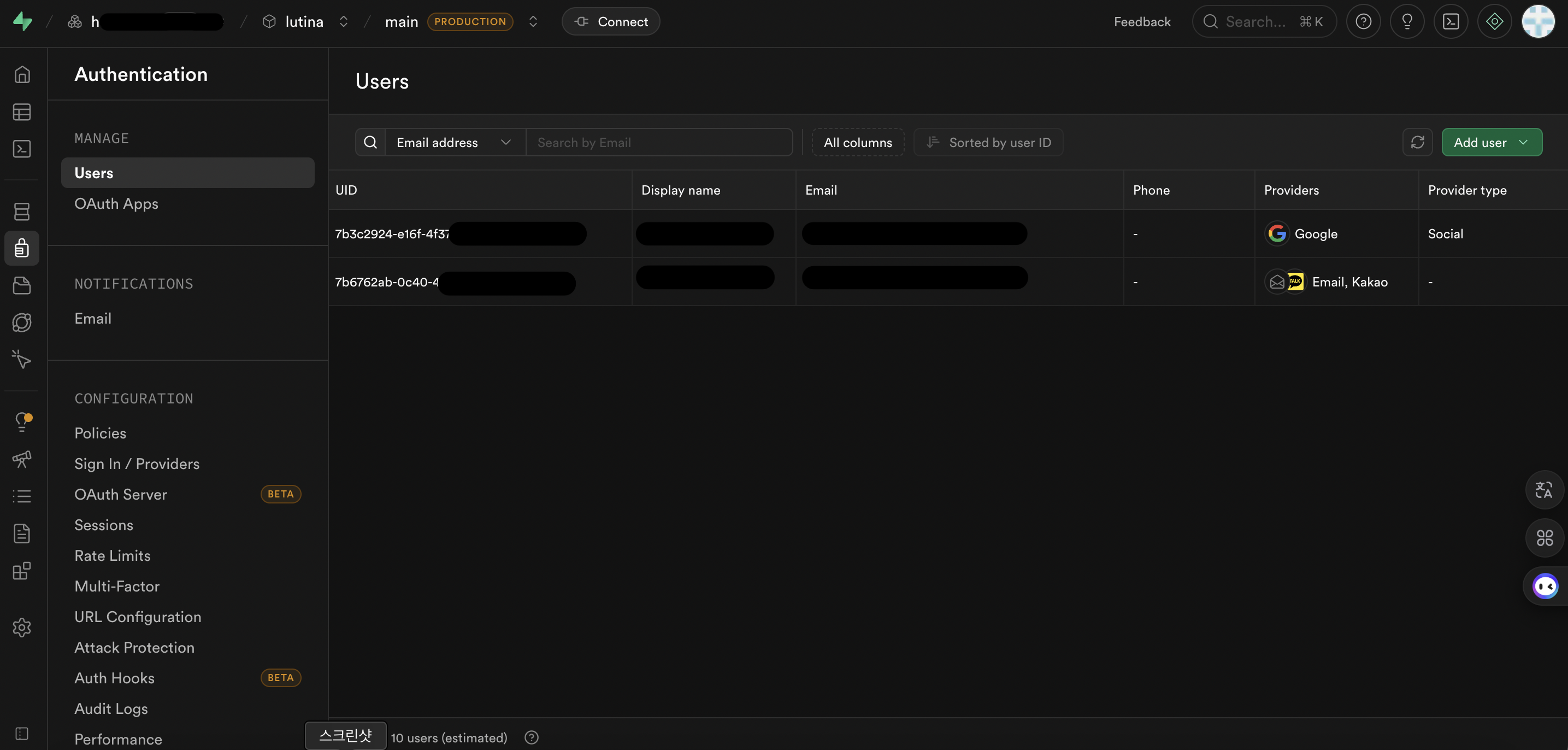Go to Sign In / Providers settings

click(137, 464)
